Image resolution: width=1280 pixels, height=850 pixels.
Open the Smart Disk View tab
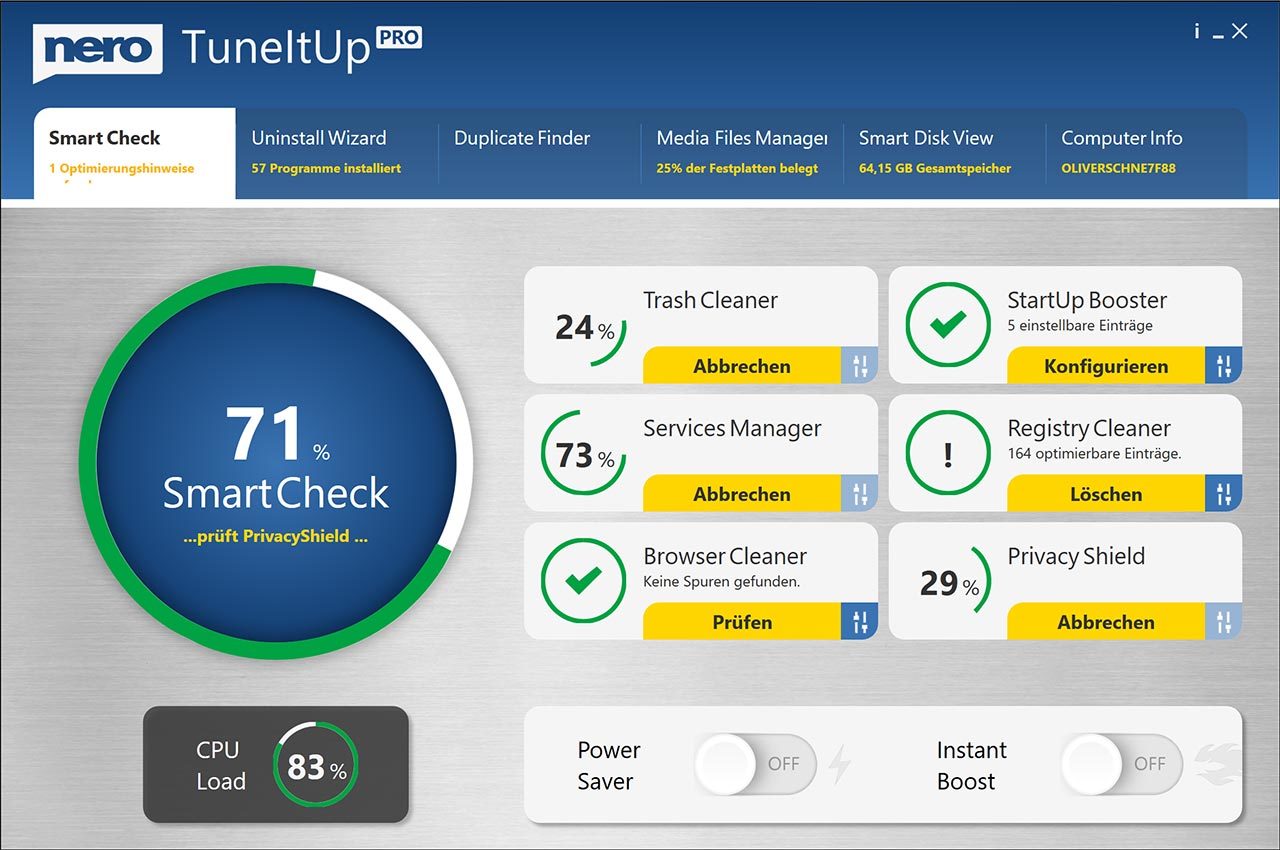(x=944, y=154)
